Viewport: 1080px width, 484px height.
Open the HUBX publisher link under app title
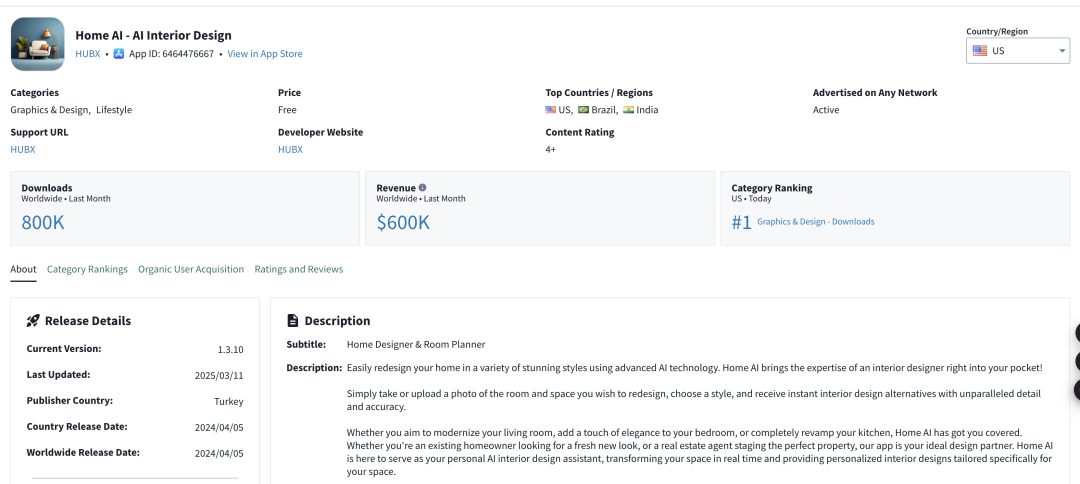coord(87,54)
